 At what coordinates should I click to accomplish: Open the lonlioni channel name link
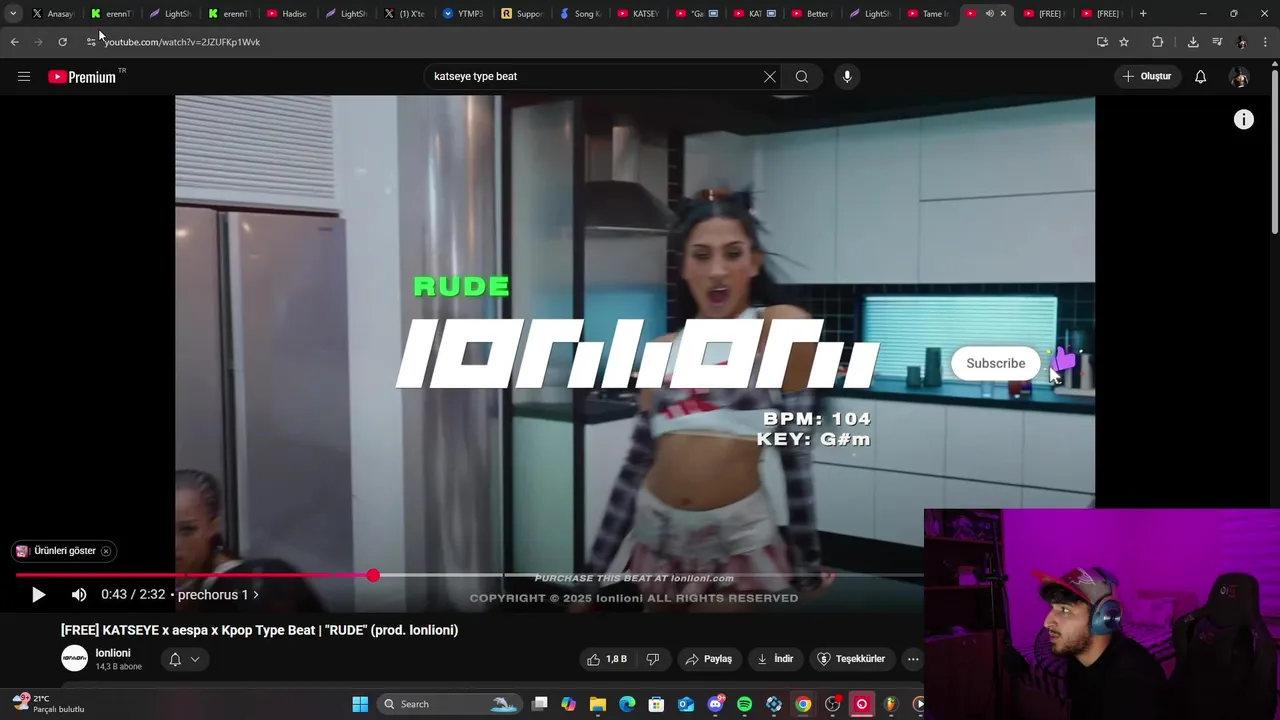[x=113, y=653]
